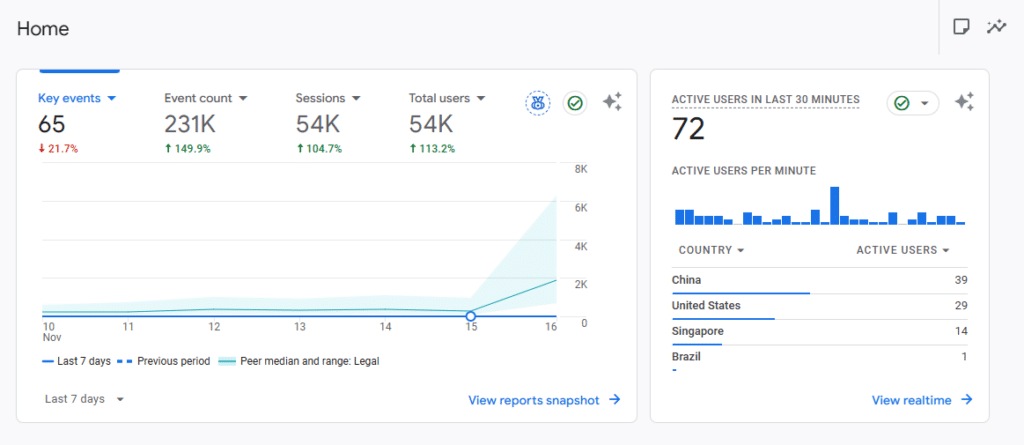Viewport: 1024px width, 445px height.
Task: Click the Previous period legend entry
Action: click(x=164, y=361)
